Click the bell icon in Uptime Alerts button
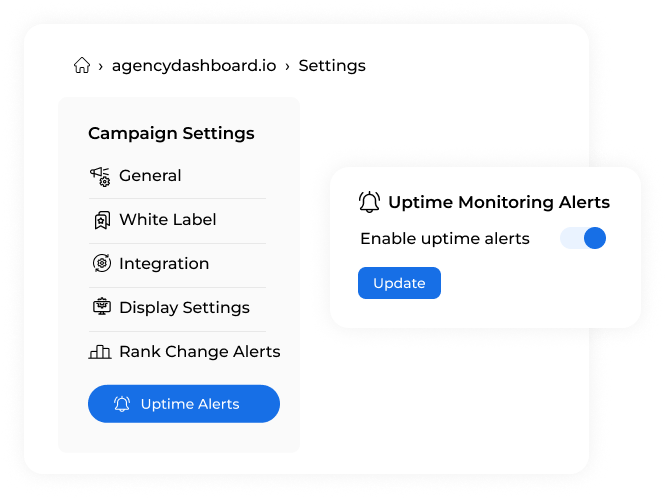 pyautogui.click(x=122, y=404)
